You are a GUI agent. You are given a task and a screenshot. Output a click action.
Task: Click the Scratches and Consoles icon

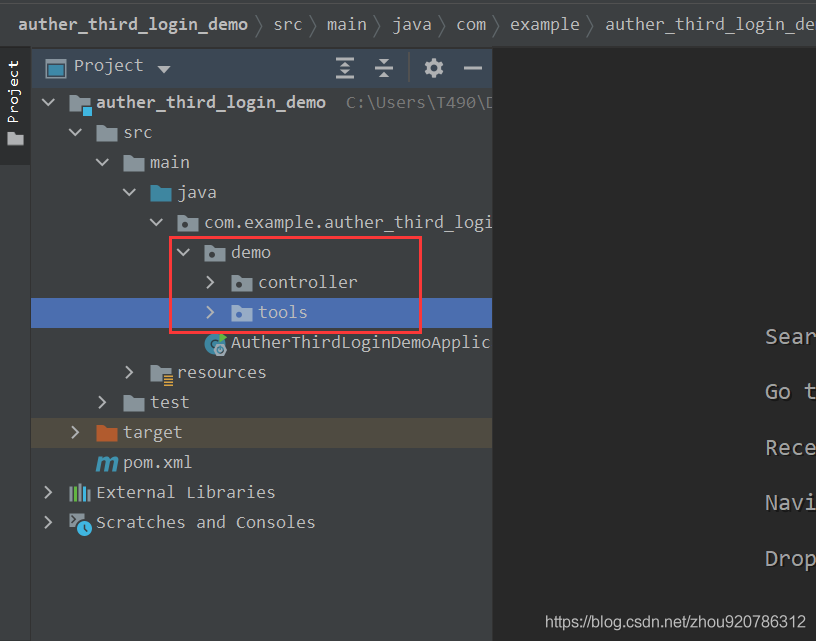point(81,524)
